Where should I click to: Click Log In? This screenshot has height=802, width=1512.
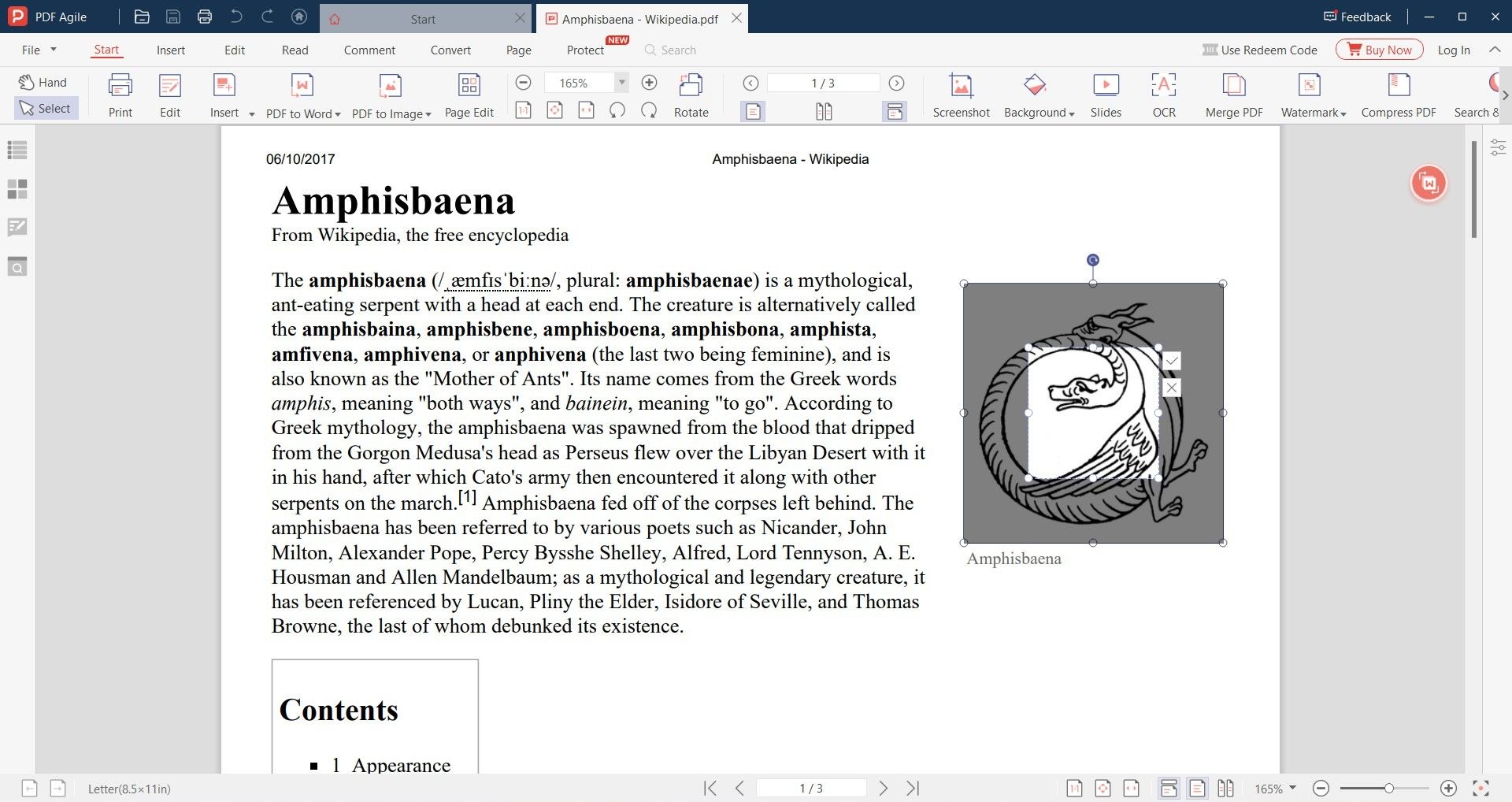click(x=1454, y=50)
